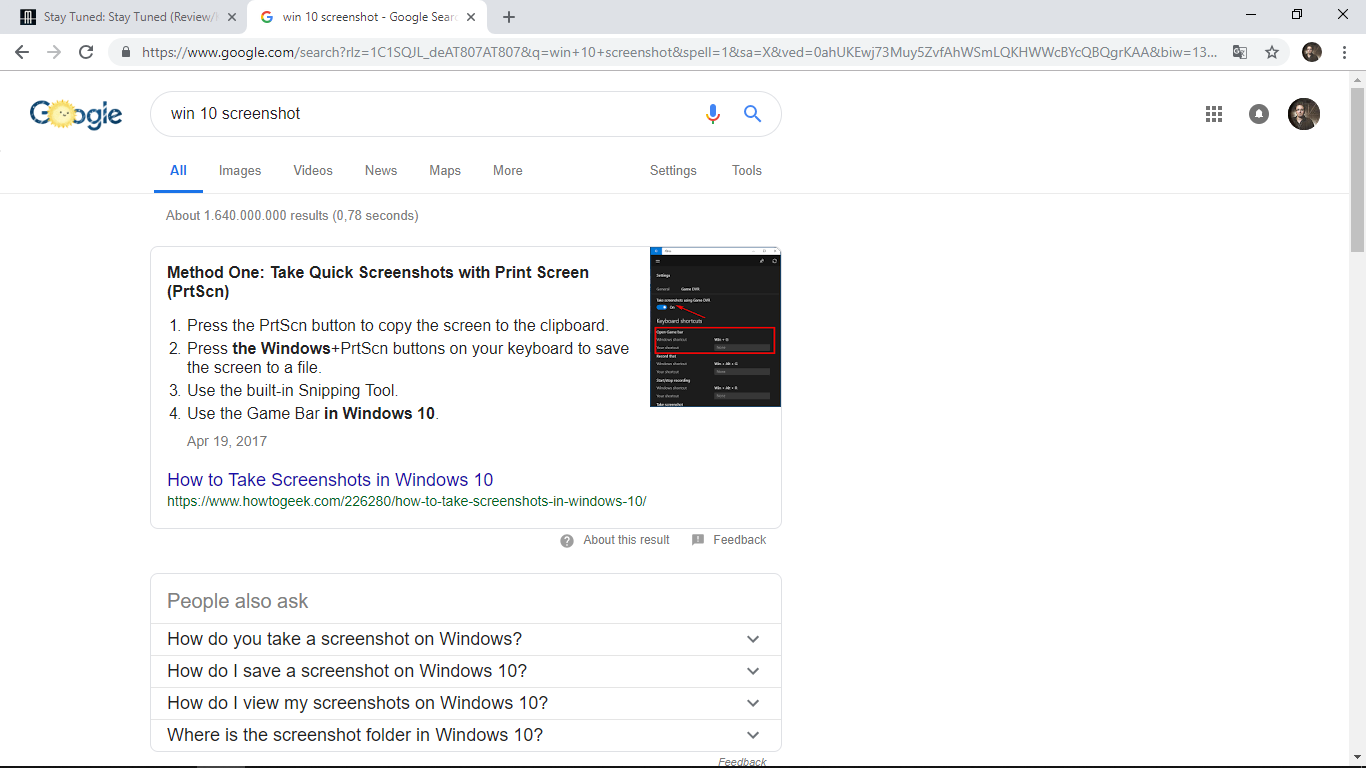Viewport: 1366px width, 768px height.
Task: Reload the current page
Action: tap(86, 52)
